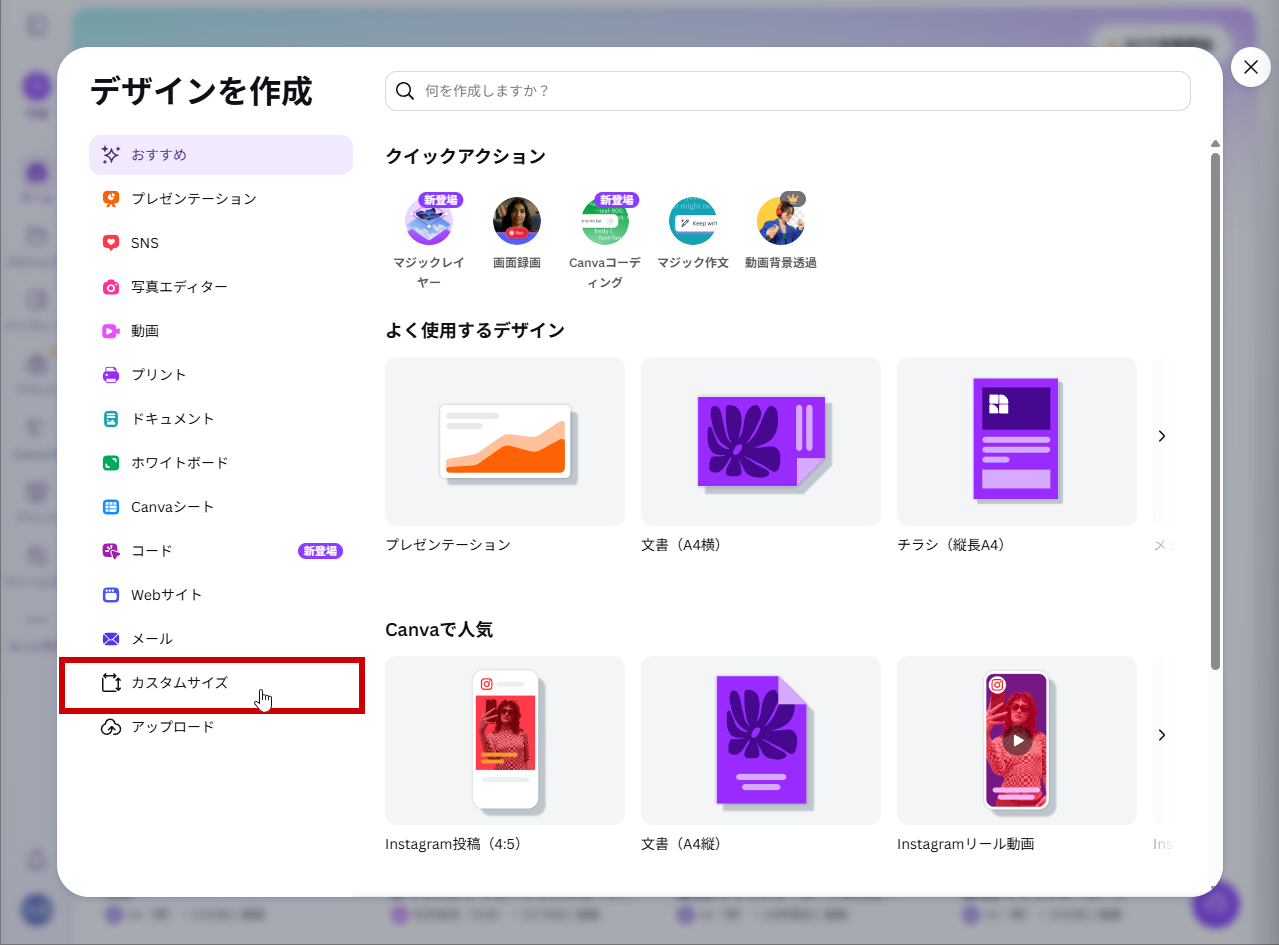Click the ホワイトボード icon
This screenshot has height=945, width=1279.
[x=111, y=463]
